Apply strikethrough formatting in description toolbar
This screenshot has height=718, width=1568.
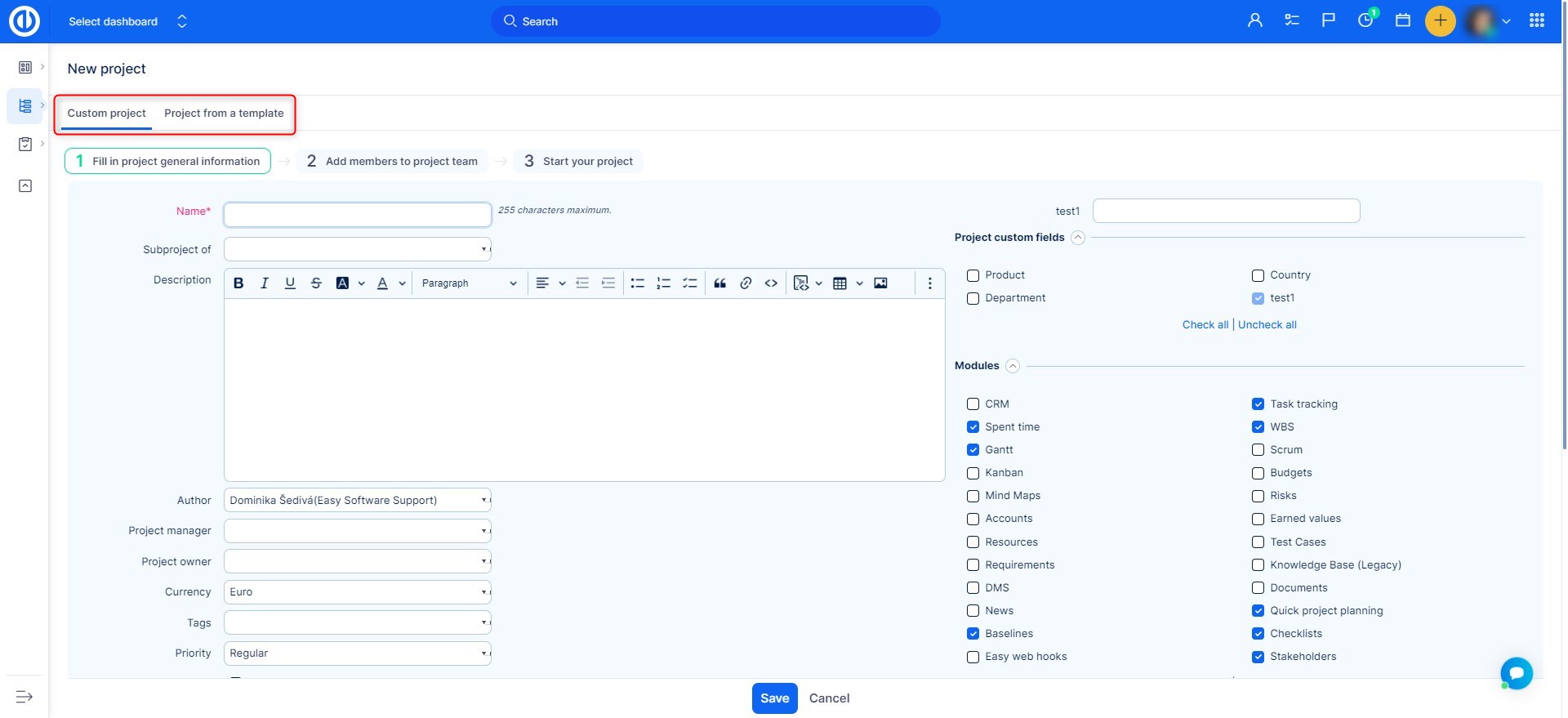[x=316, y=283]
